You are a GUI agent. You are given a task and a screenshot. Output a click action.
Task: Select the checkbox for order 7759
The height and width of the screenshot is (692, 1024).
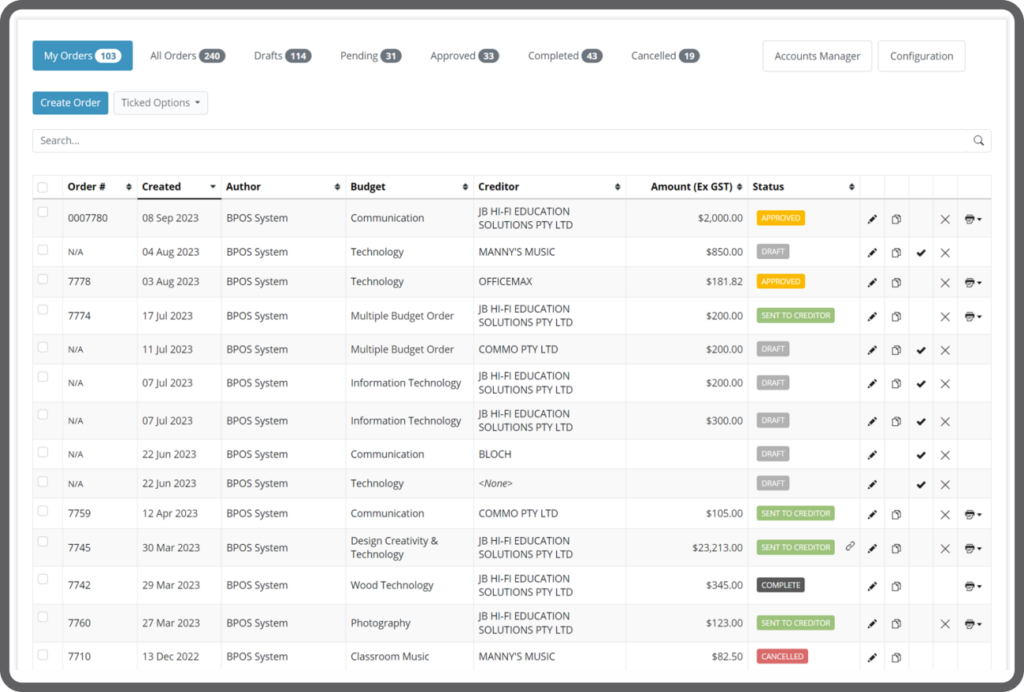[42, 511]
